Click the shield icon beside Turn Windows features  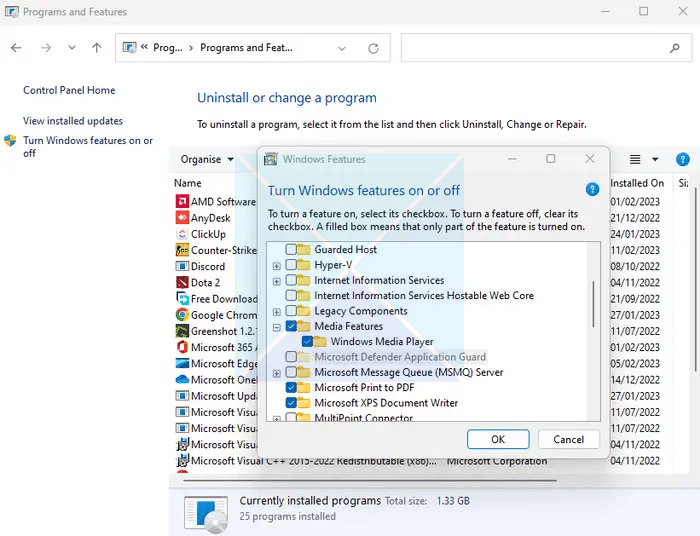click(x=10, y=141)
